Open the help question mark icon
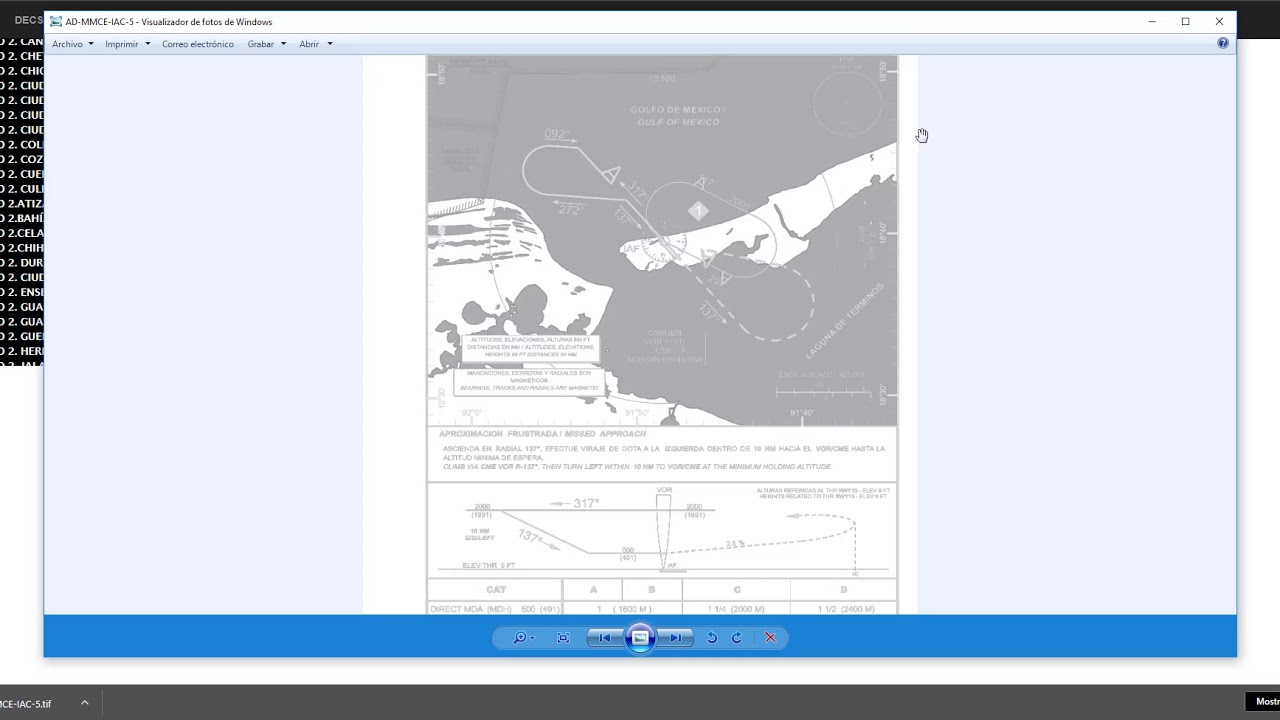Screen dimensions: 1280x720 point(1223,43)
